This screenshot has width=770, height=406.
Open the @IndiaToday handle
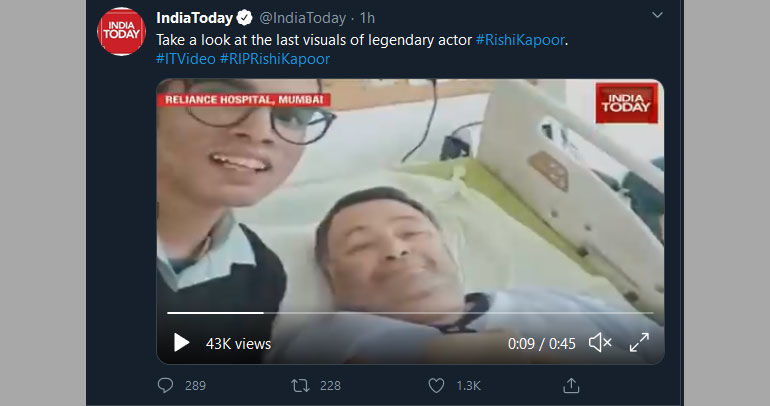302,18
